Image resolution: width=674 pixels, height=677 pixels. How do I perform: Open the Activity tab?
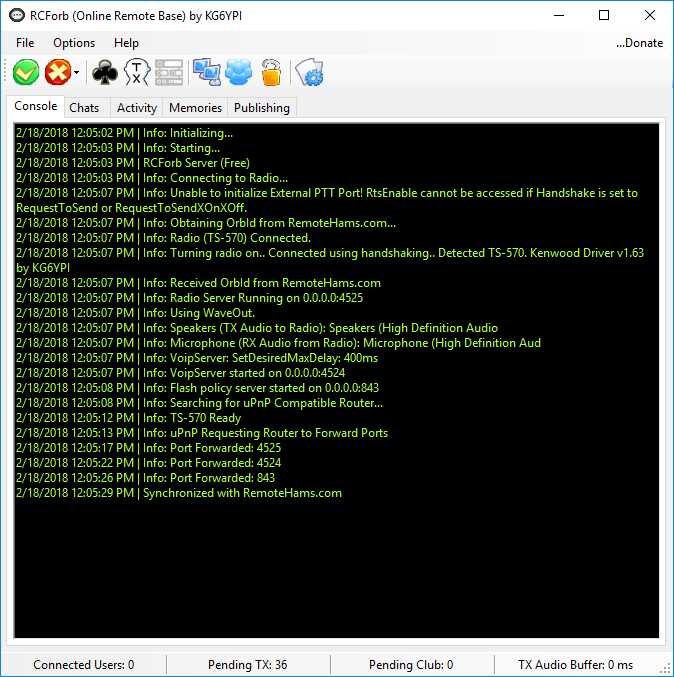point(137,108)
